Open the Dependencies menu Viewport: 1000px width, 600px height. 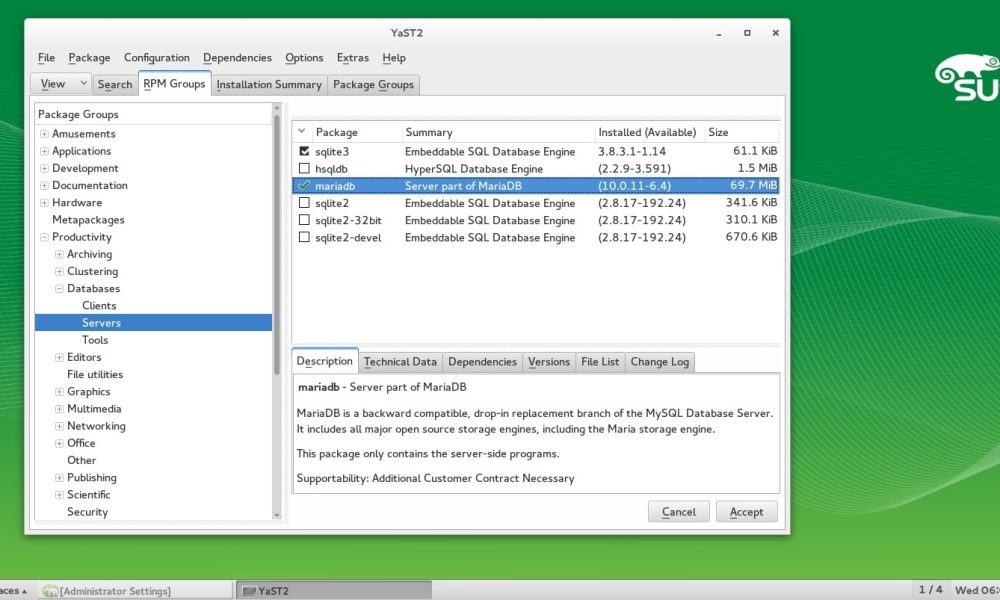click(x=237, y=58)
